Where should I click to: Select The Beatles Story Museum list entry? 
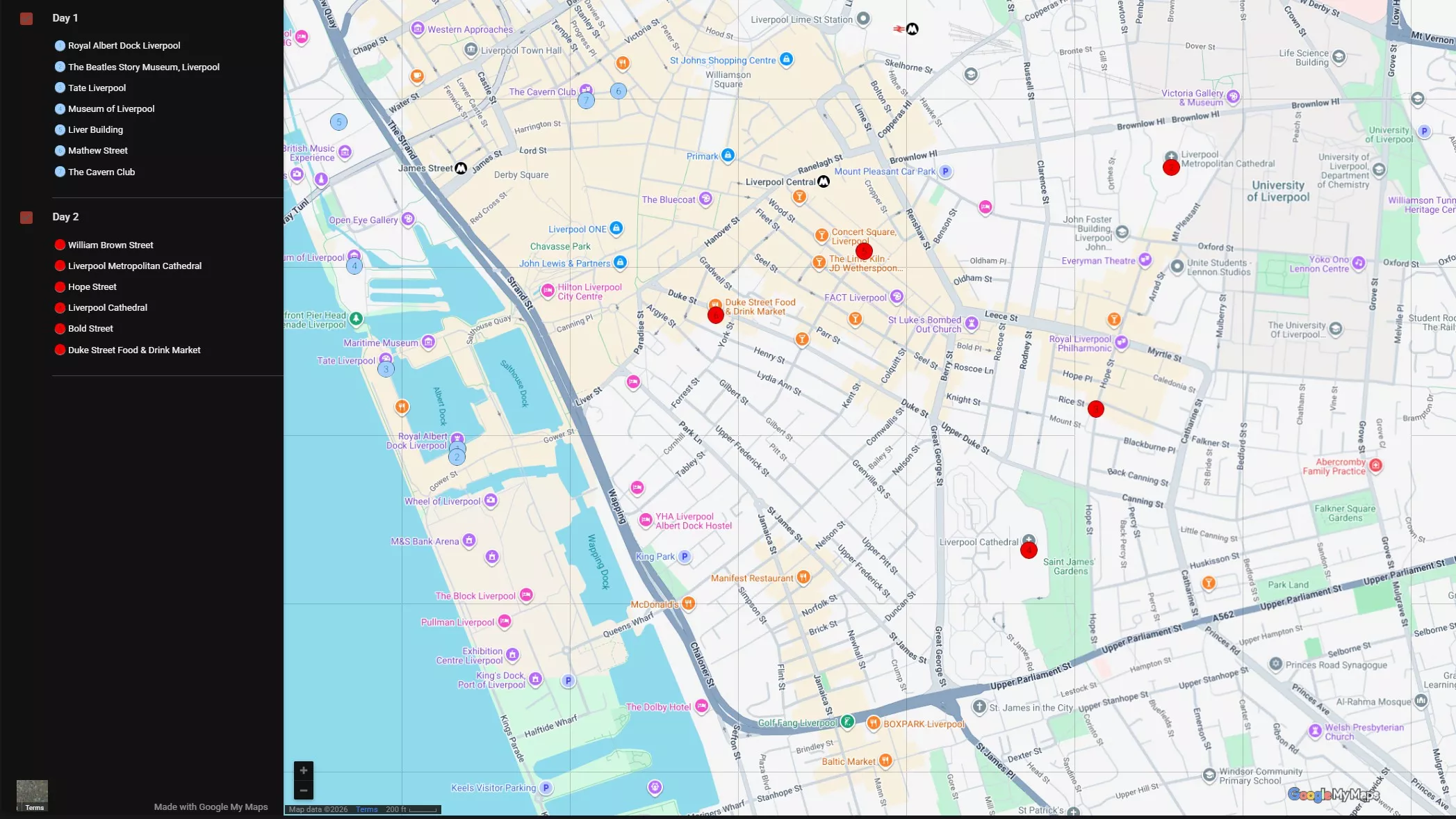(x=143, y=67)
